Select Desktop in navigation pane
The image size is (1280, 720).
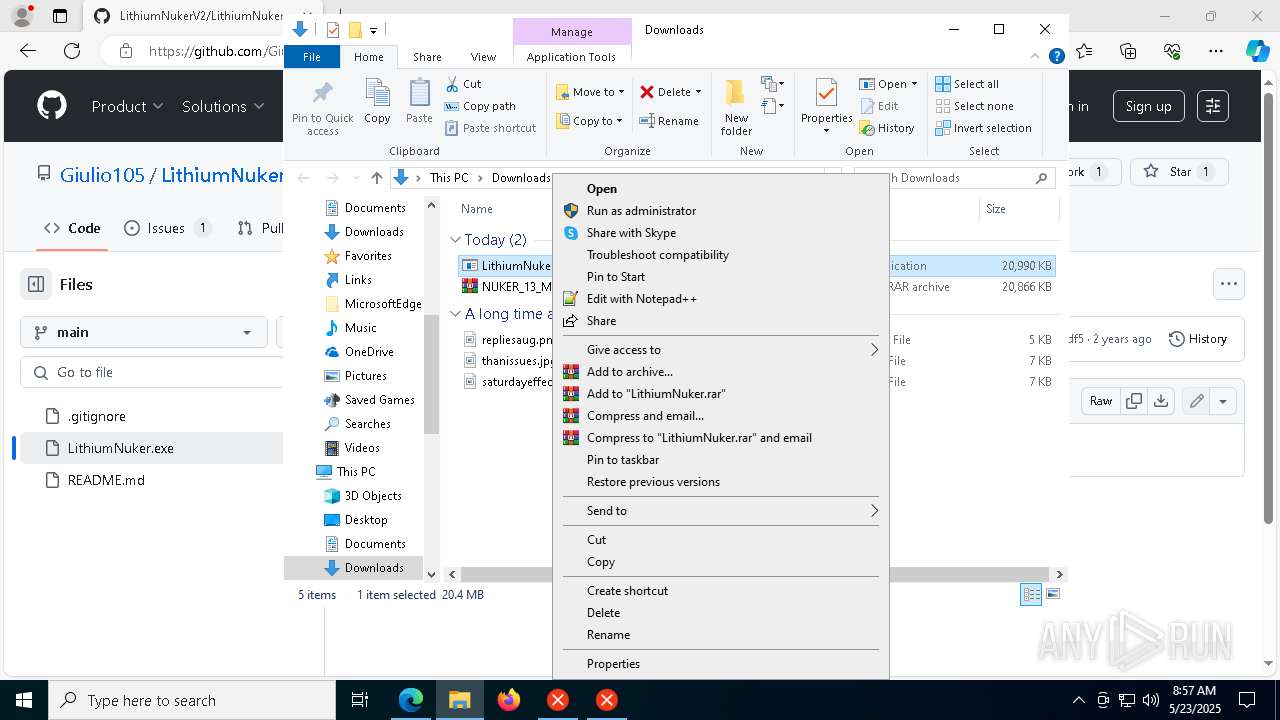click(366, 520)
